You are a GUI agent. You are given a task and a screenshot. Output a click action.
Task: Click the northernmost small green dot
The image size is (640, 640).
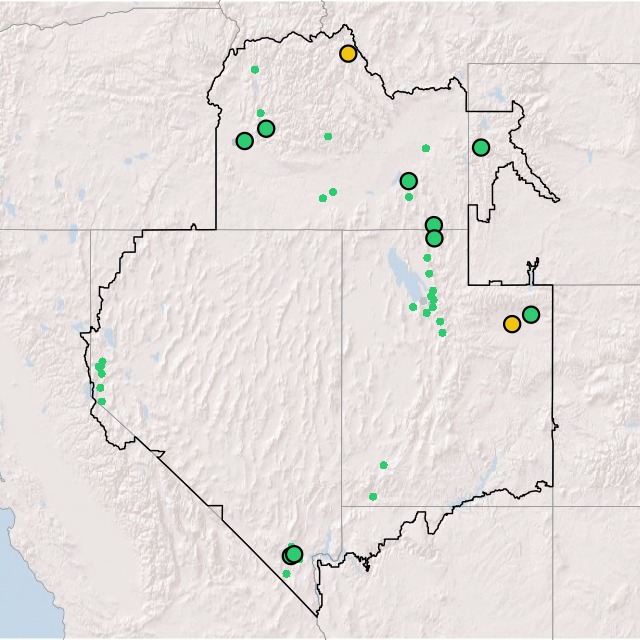255,70
